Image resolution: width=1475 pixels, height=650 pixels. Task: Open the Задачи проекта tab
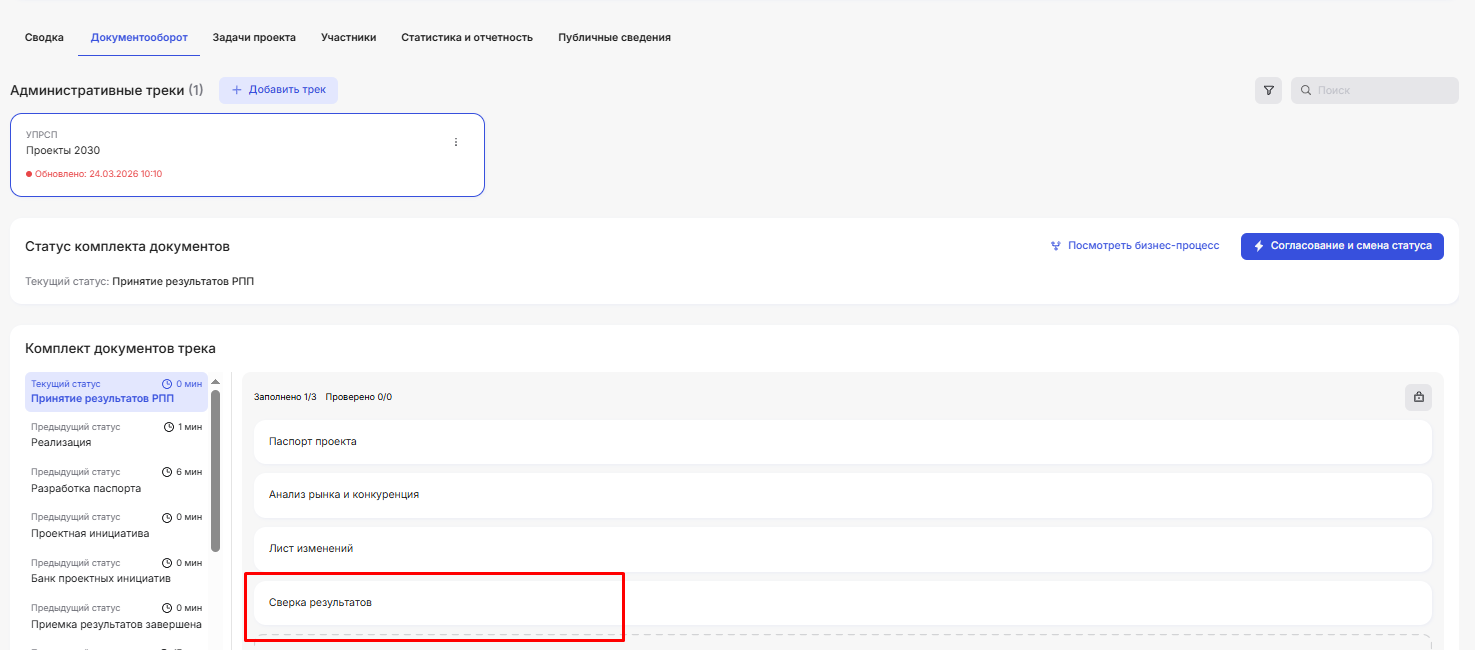coord(254,38)
